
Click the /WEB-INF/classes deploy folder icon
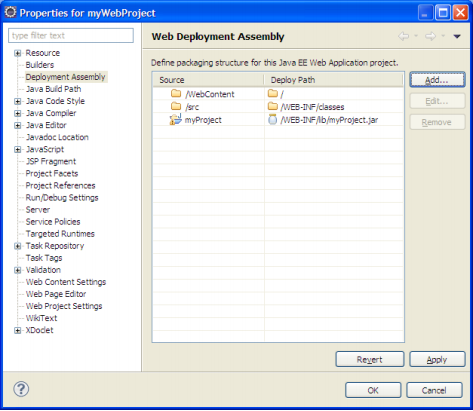[x=273, y=106]
